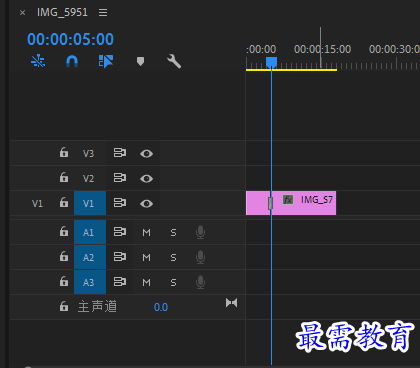Toggle the magnet Snap button

click(72, 61)
